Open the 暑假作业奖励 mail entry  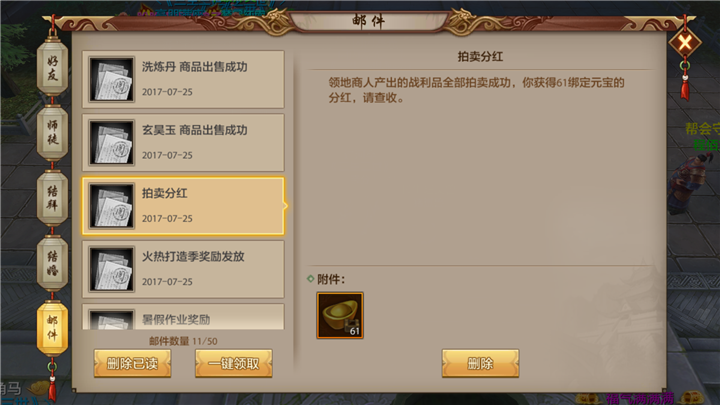(183, 316)
